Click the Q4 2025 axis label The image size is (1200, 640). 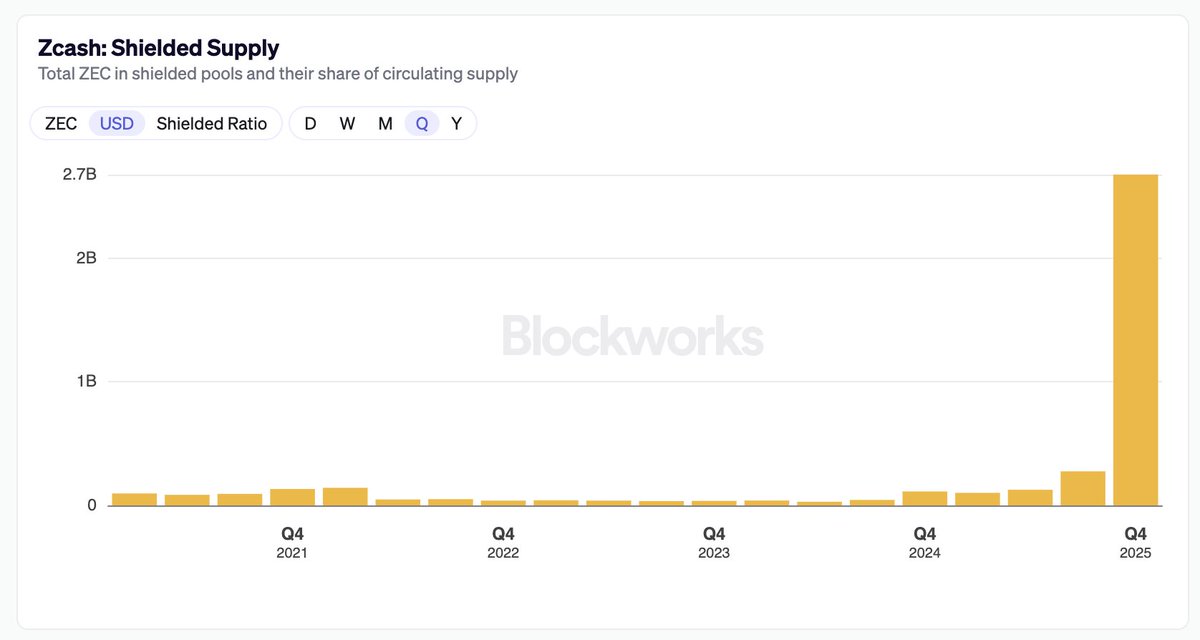[1136, 543]
